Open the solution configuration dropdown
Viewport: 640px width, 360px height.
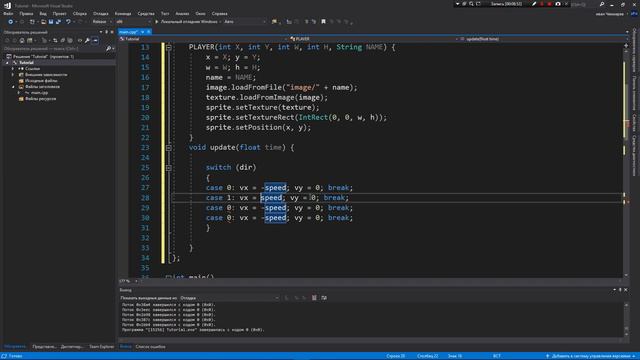click(101, 22)
